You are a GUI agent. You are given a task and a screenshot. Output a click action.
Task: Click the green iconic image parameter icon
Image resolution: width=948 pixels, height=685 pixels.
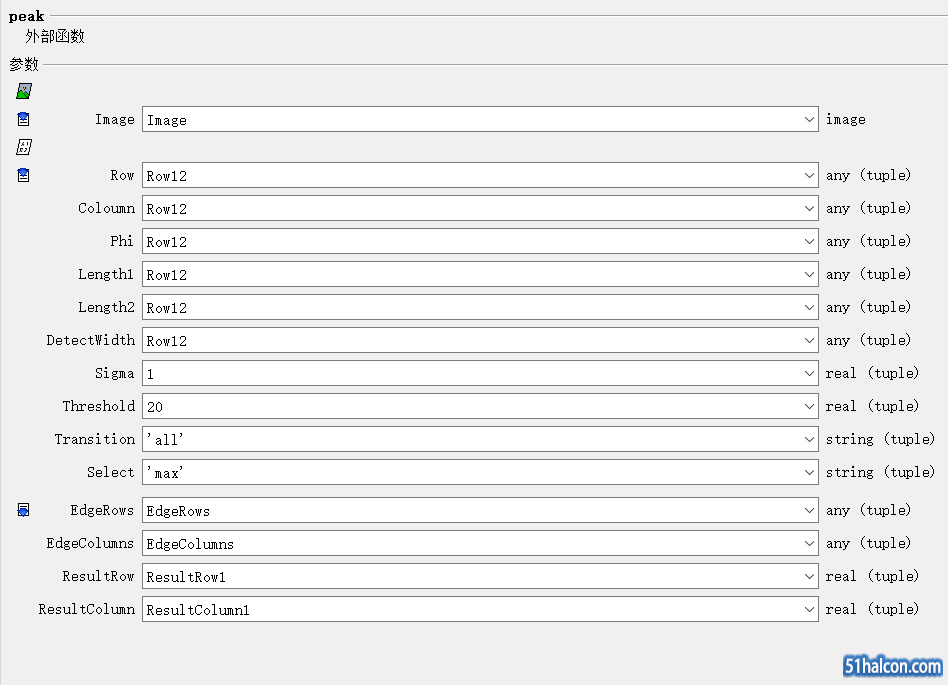click(24, 91)
